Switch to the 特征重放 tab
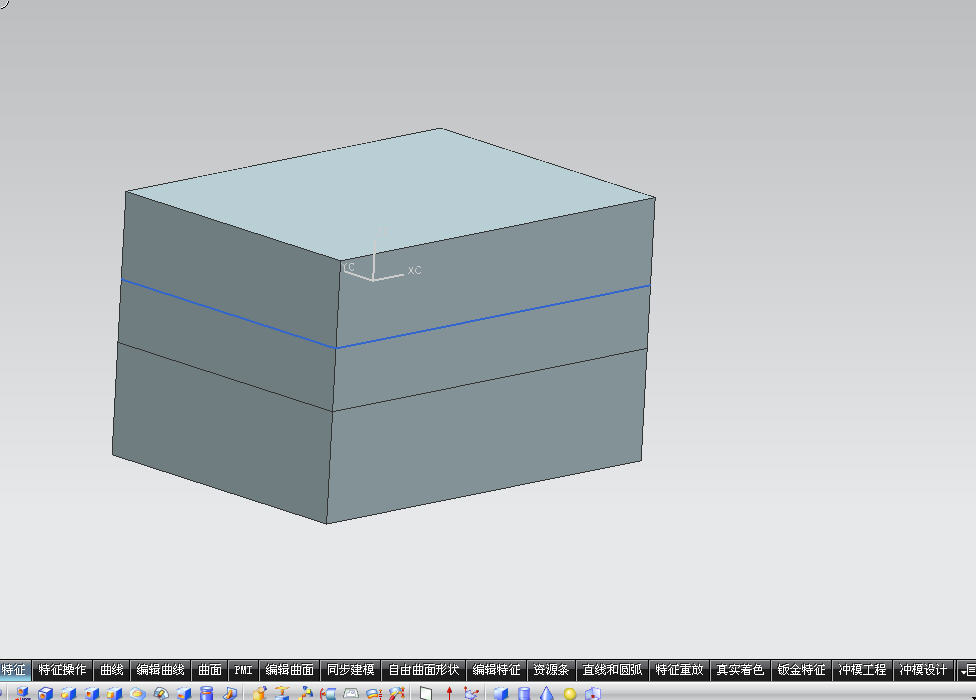The height and width of the screenshot is (700, 976). 679,670
